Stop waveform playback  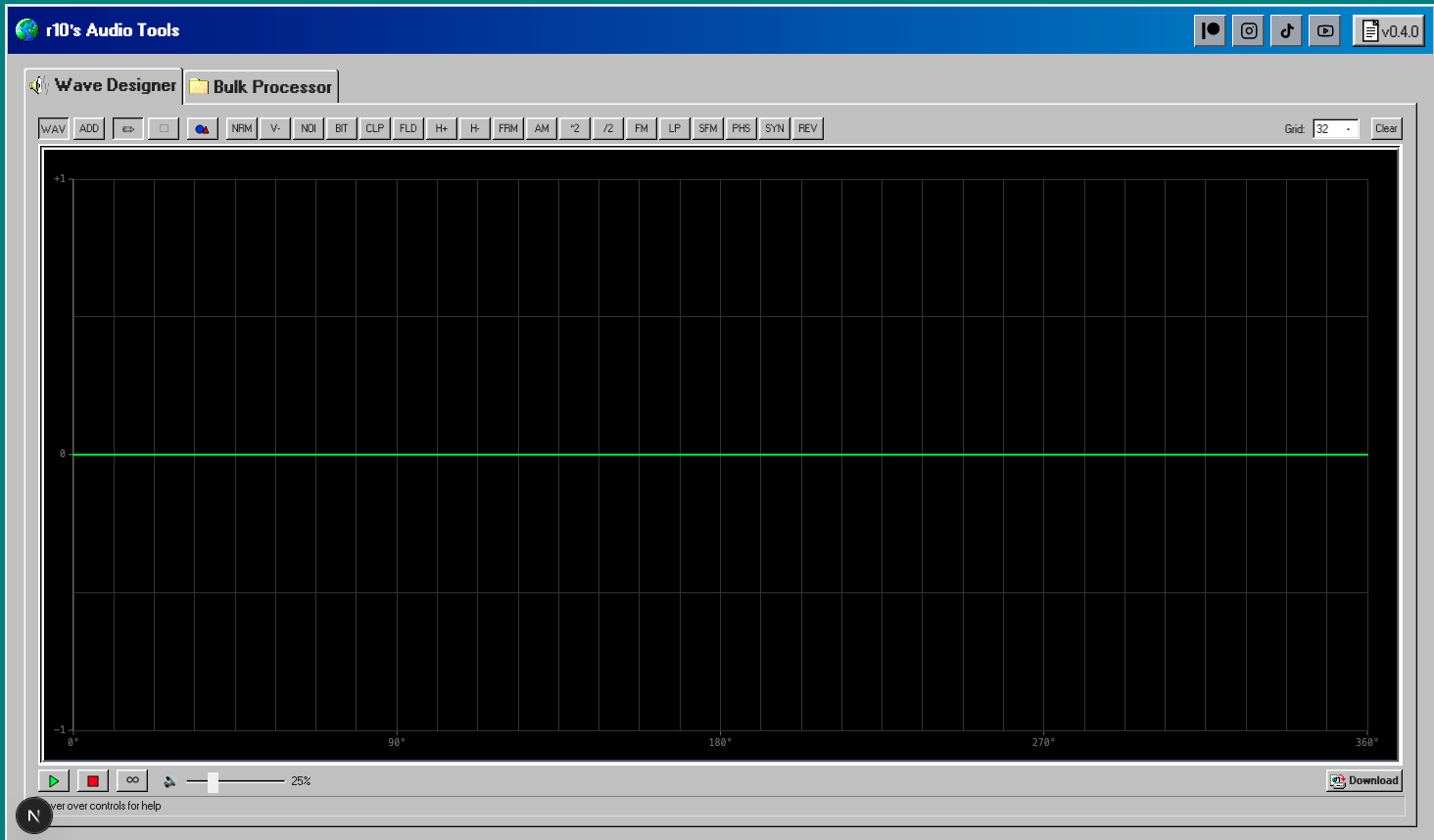[93, 780]
